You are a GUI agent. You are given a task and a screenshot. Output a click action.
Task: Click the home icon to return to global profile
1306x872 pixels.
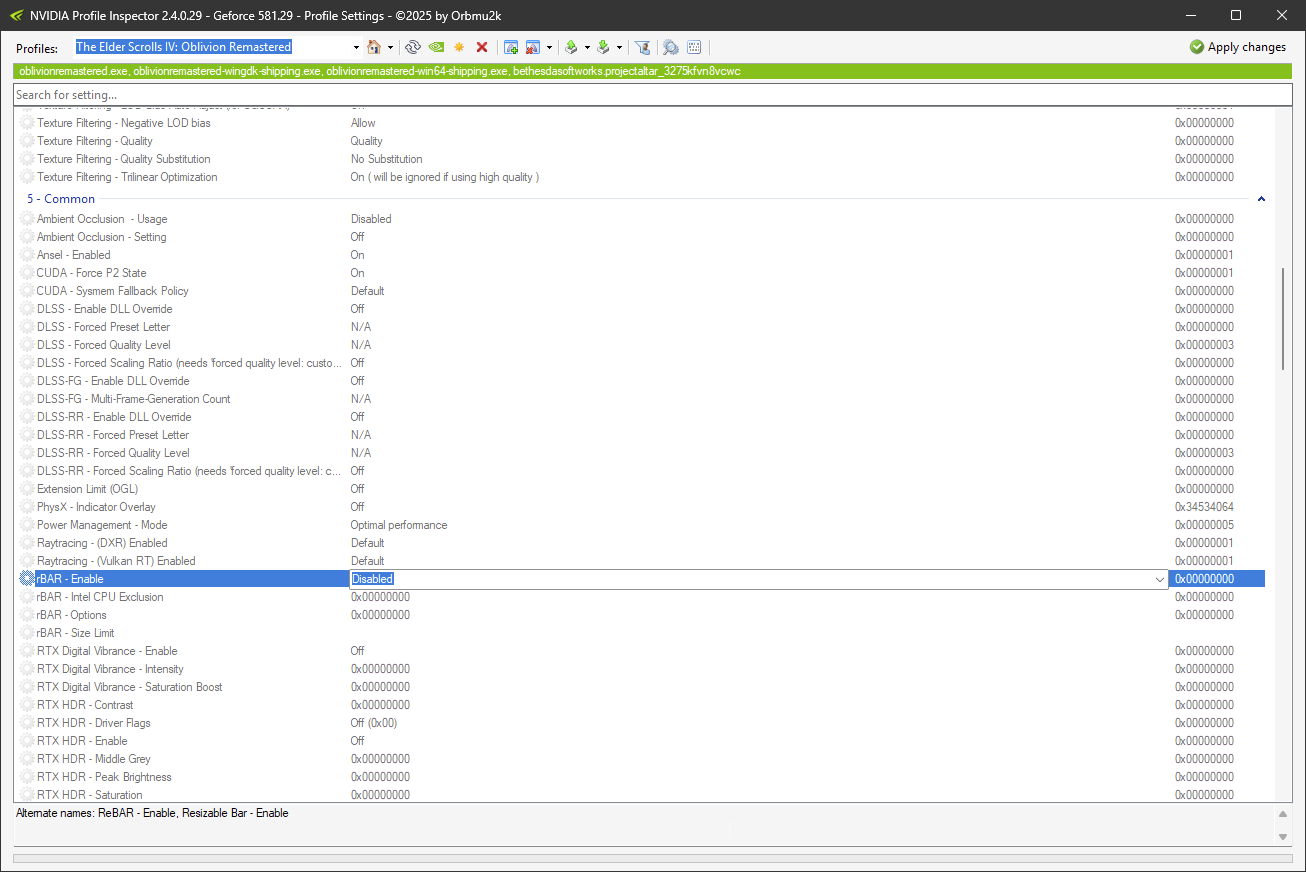[374, 47]
